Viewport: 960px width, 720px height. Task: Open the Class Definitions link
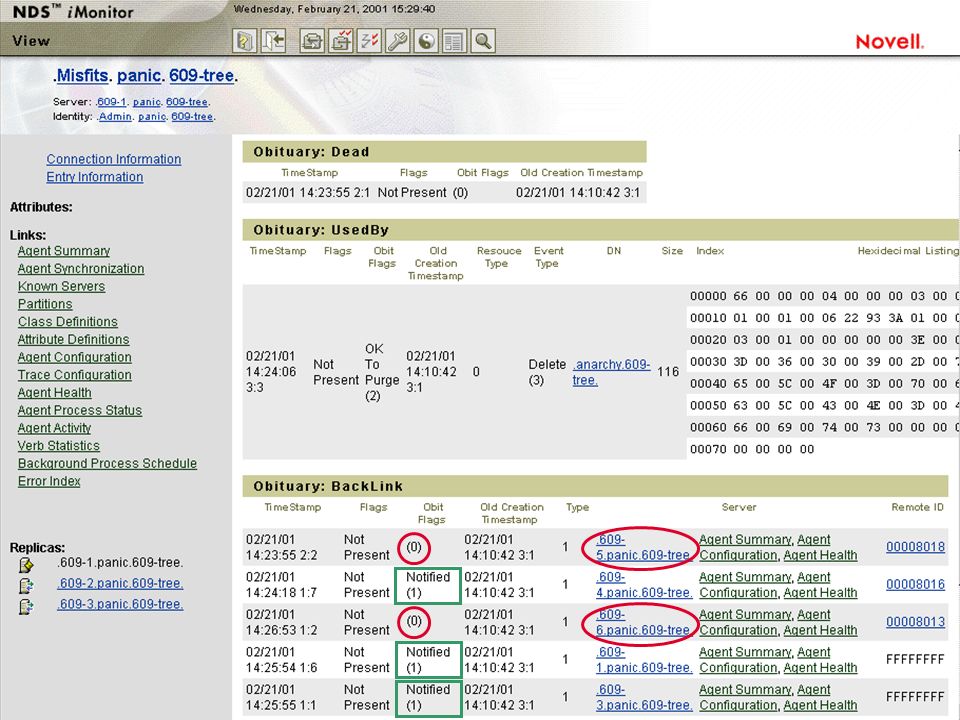(x=67, y=322)
